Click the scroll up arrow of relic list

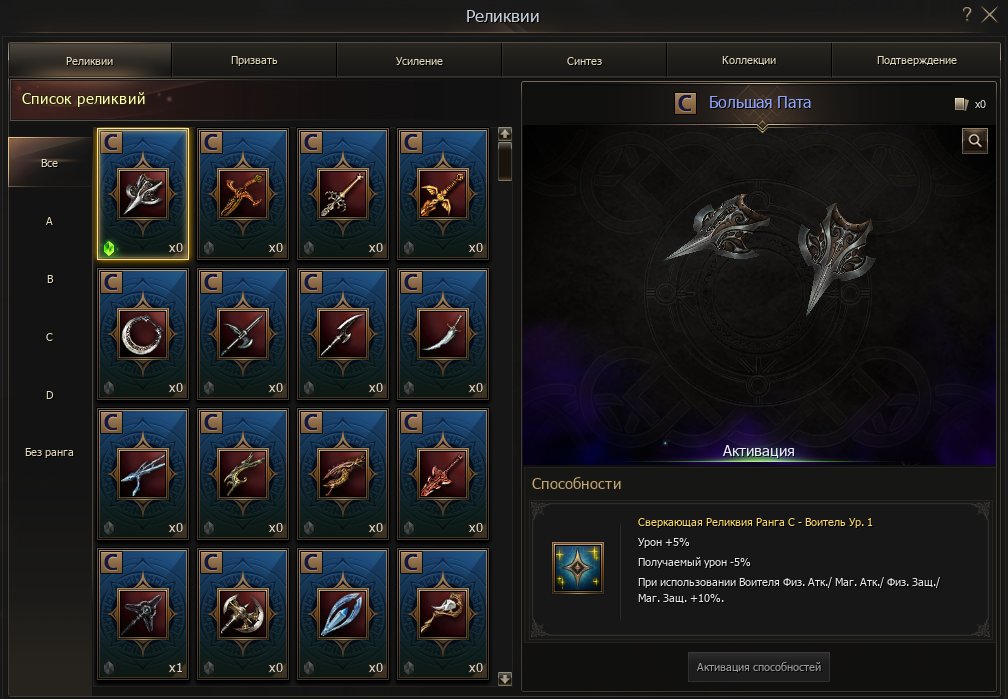click(x=505, y=134)
